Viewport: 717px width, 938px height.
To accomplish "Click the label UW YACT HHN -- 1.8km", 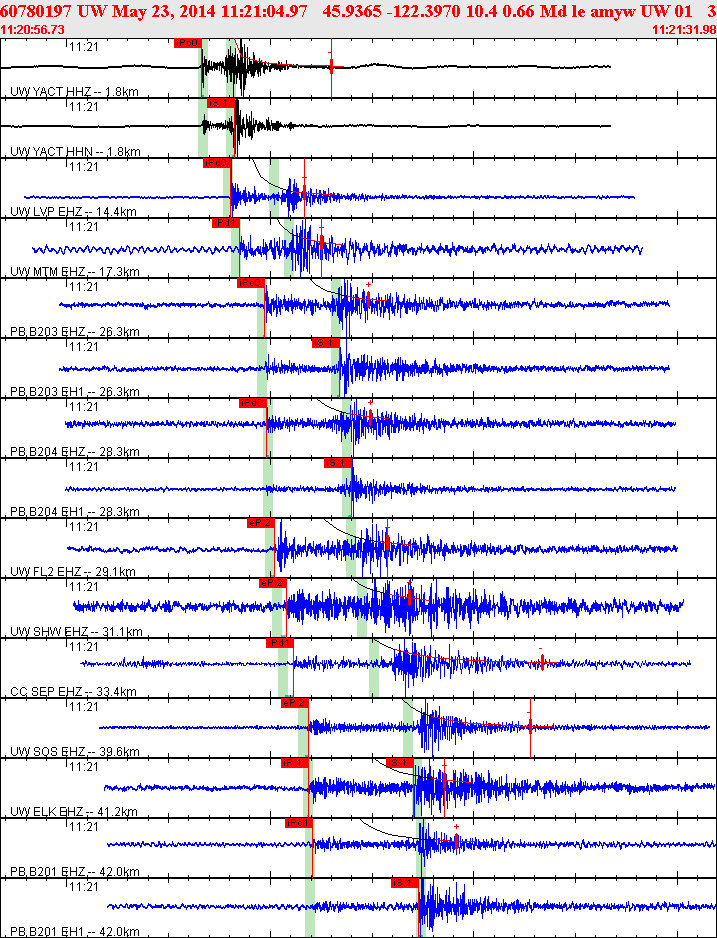I will click(x=75, y=151).
